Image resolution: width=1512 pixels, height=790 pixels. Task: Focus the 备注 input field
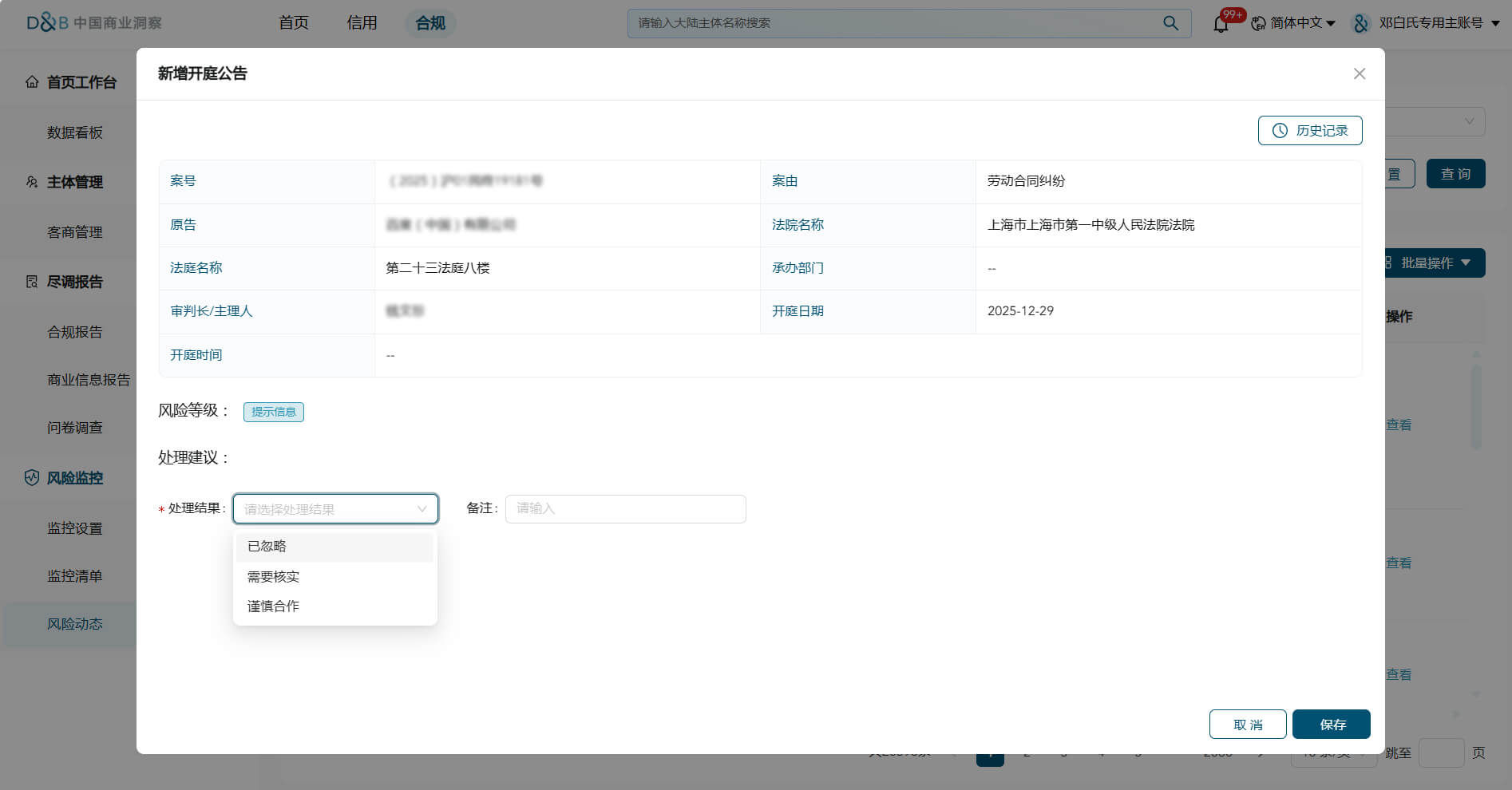pyautogui.click(x=625, y=509)
